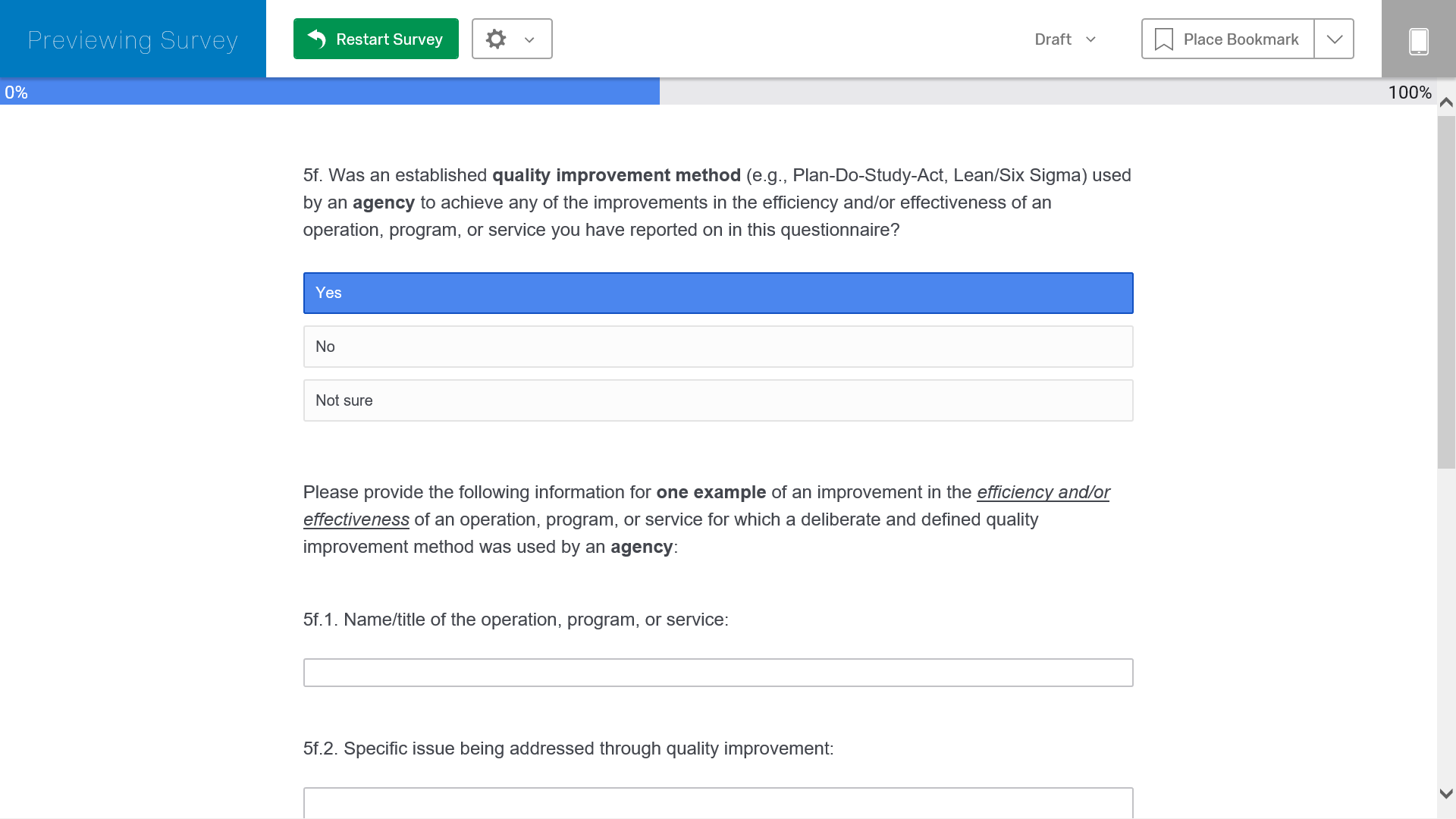
Task: Expand the Place Bookmark dropdown arrow
Action: point(1334,39)
